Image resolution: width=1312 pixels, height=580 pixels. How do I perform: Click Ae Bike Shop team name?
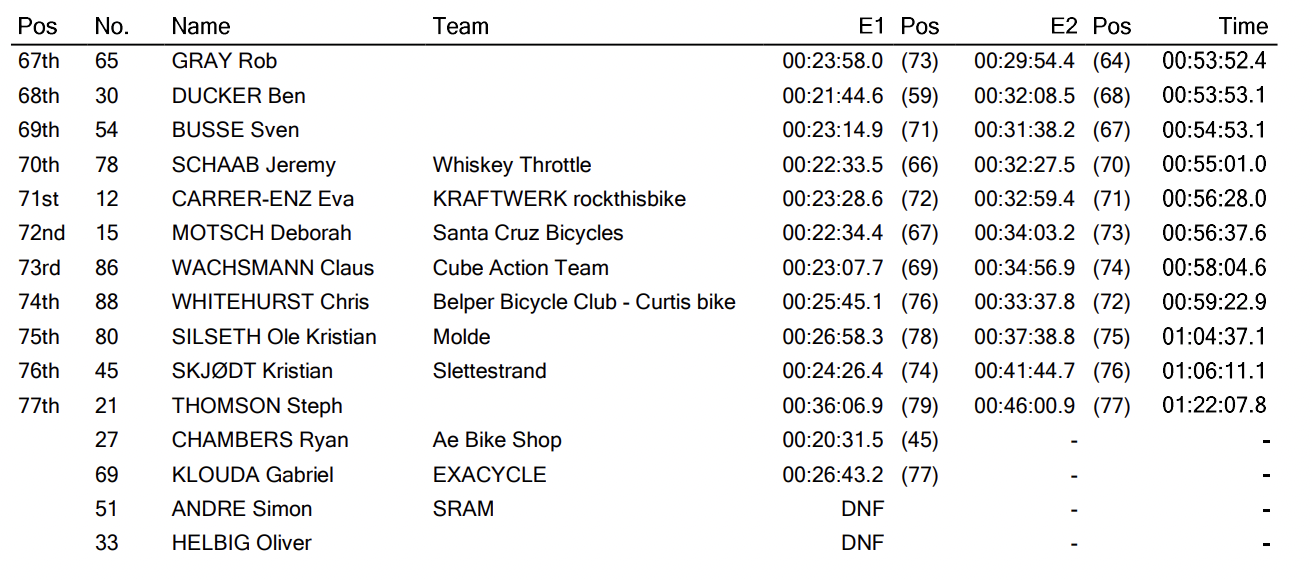coord(497,440)
